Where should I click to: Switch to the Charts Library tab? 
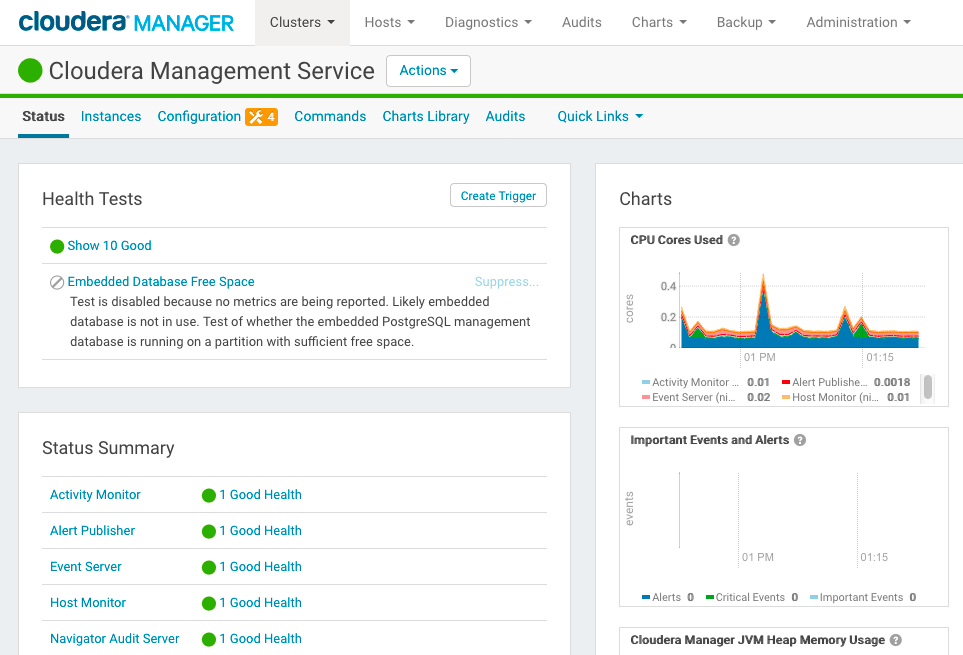(x=426, y=116)
